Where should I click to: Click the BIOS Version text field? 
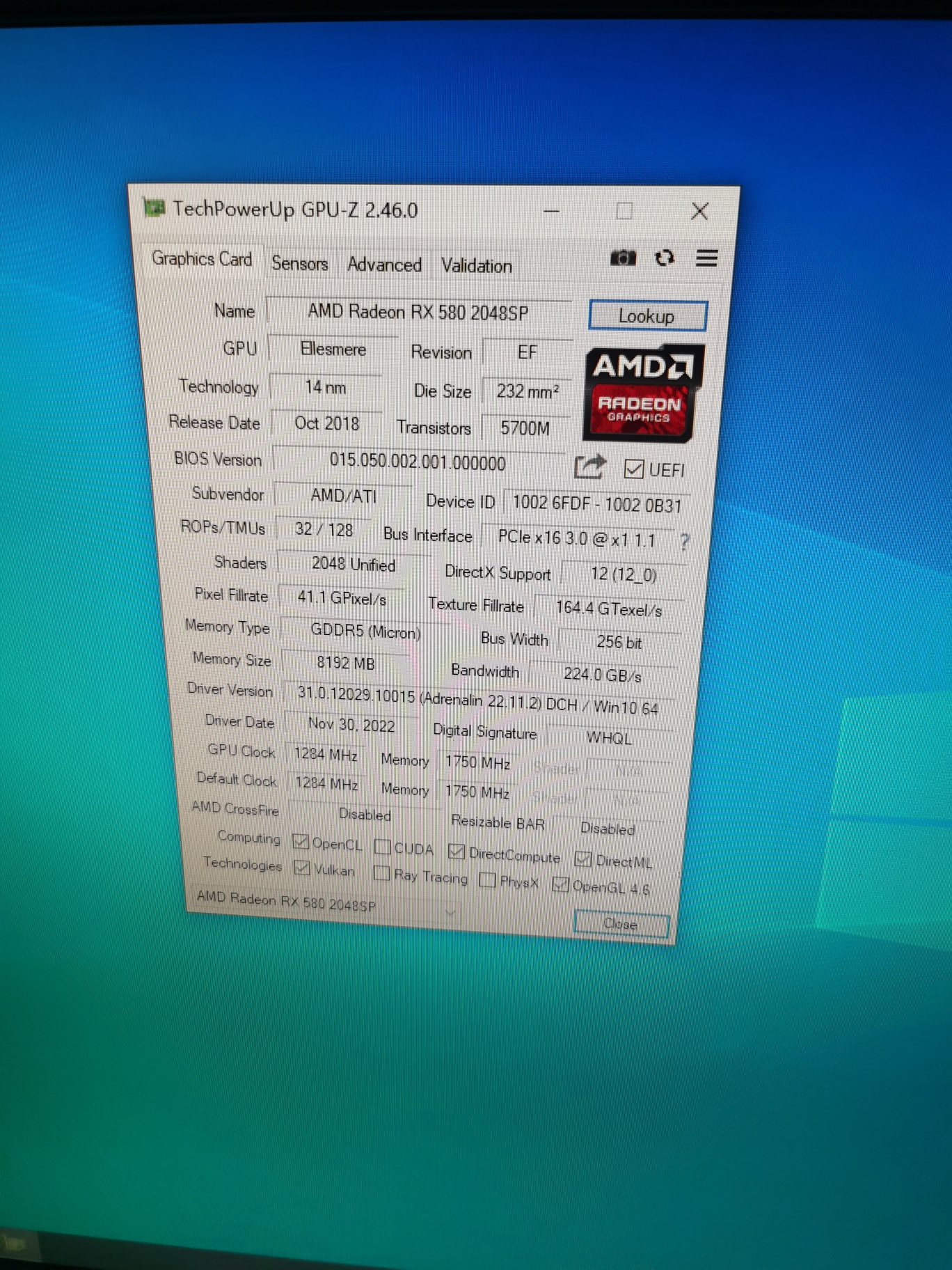click(x=418, y=462)
